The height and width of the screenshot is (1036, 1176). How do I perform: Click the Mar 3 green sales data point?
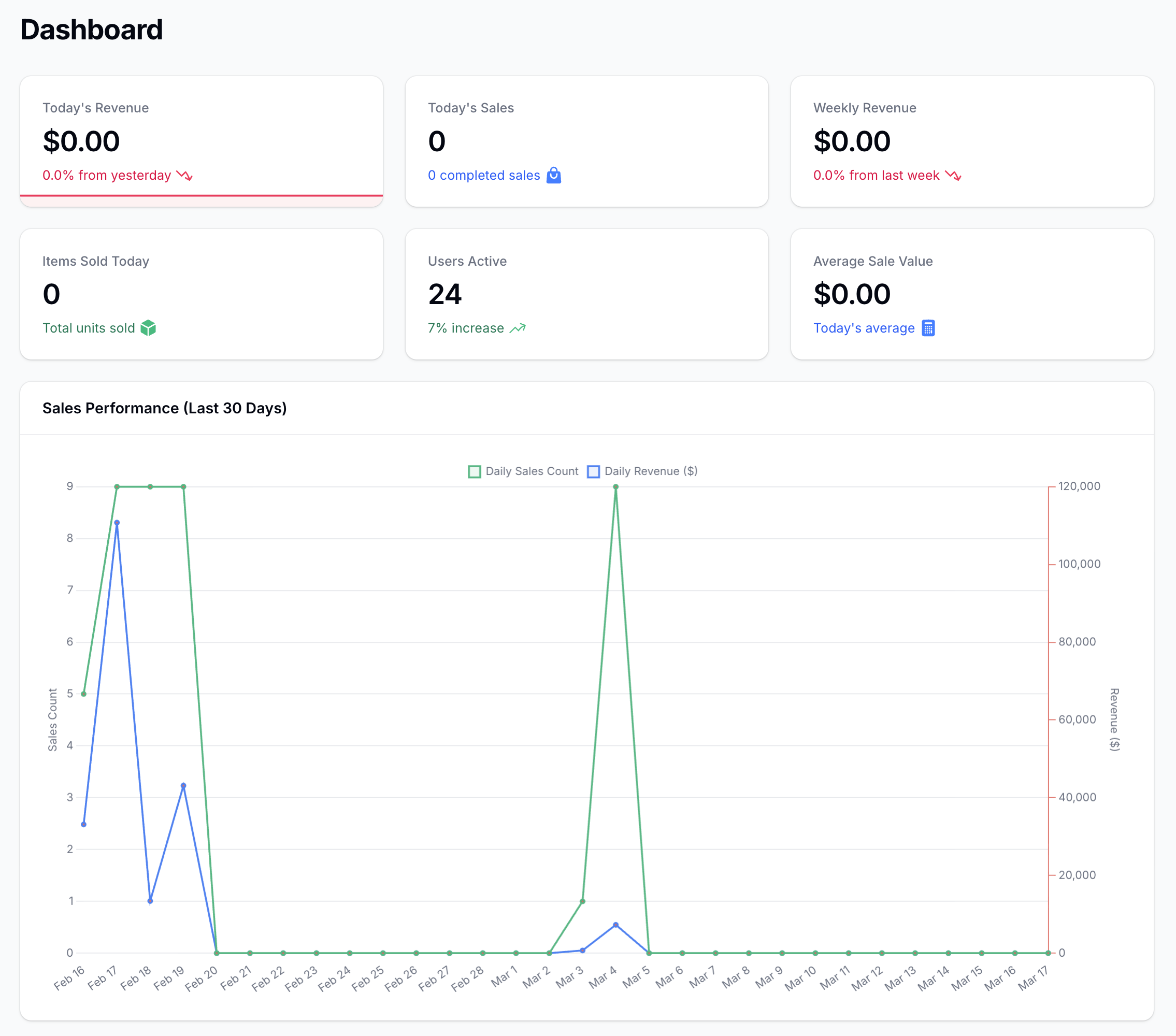coord(582,901)
